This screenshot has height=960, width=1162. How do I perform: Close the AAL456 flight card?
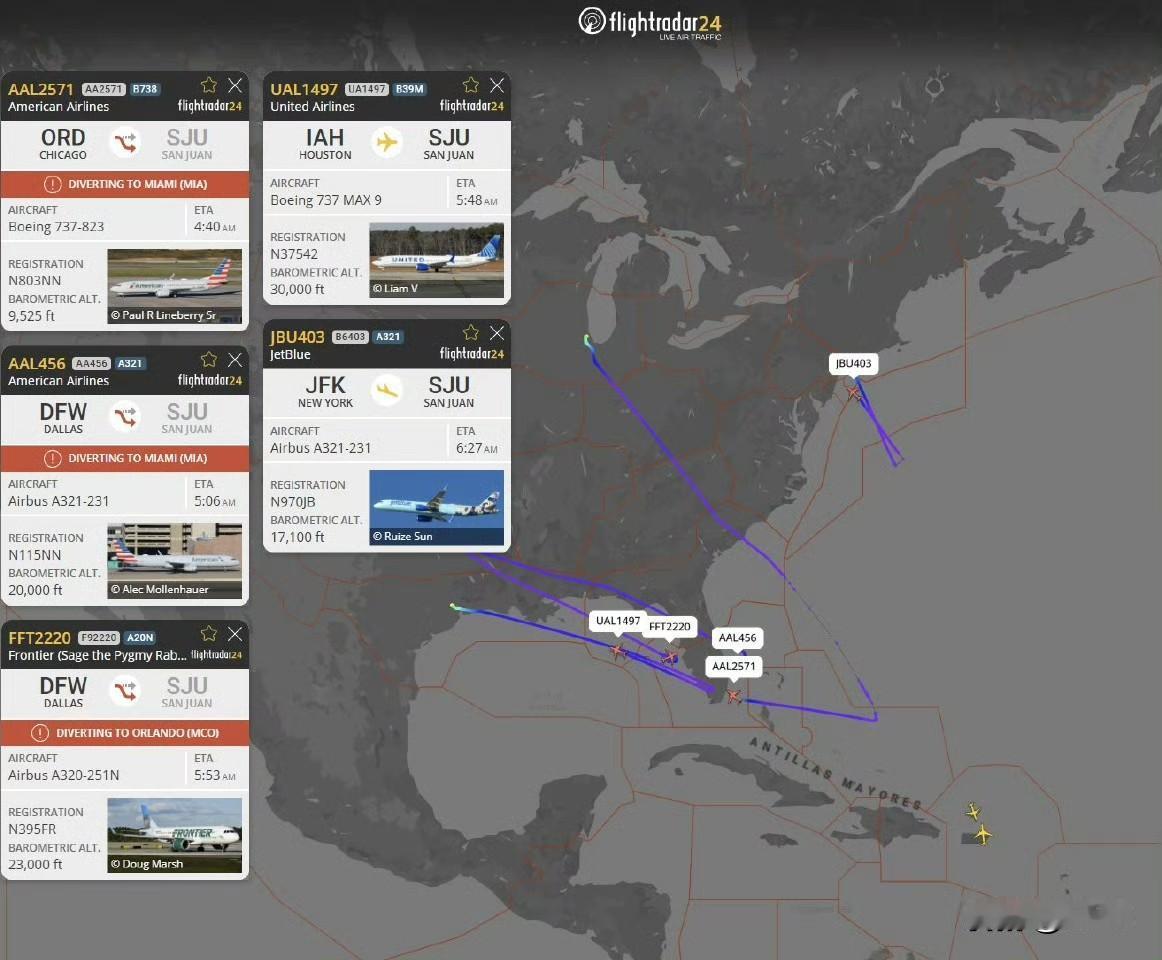tap(235, 360)
